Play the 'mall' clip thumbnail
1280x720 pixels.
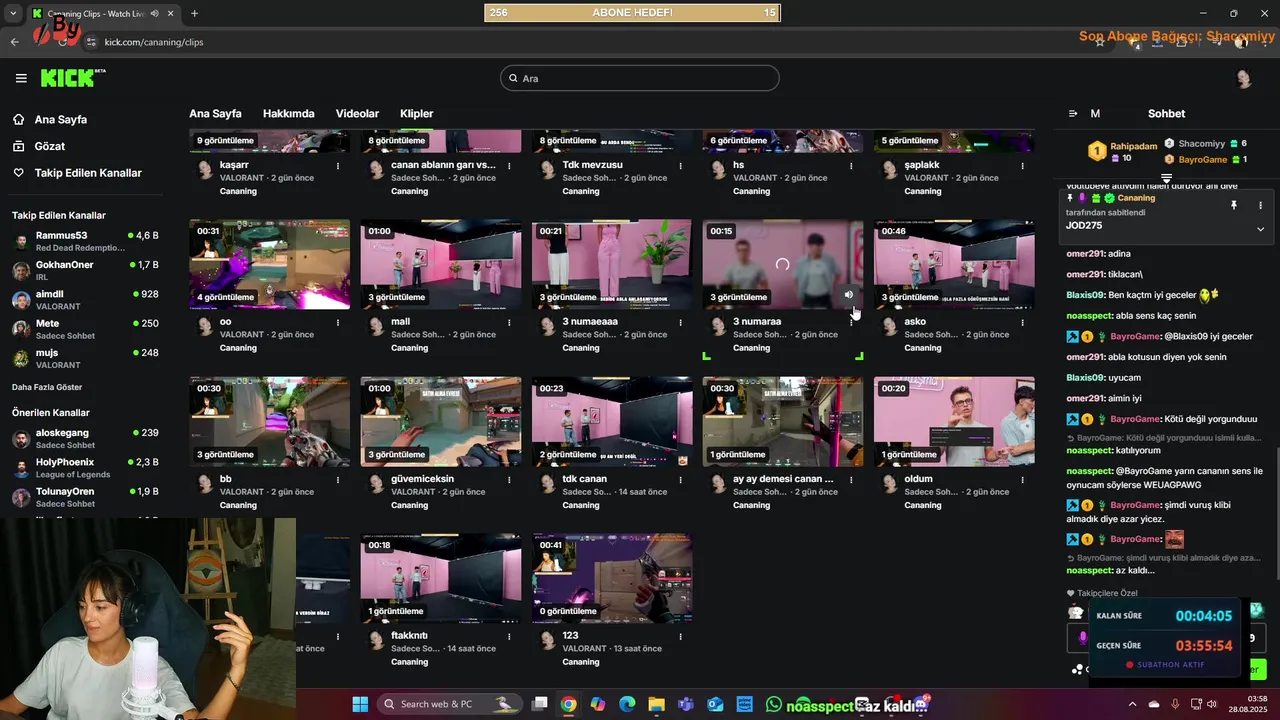pos(441,264)
